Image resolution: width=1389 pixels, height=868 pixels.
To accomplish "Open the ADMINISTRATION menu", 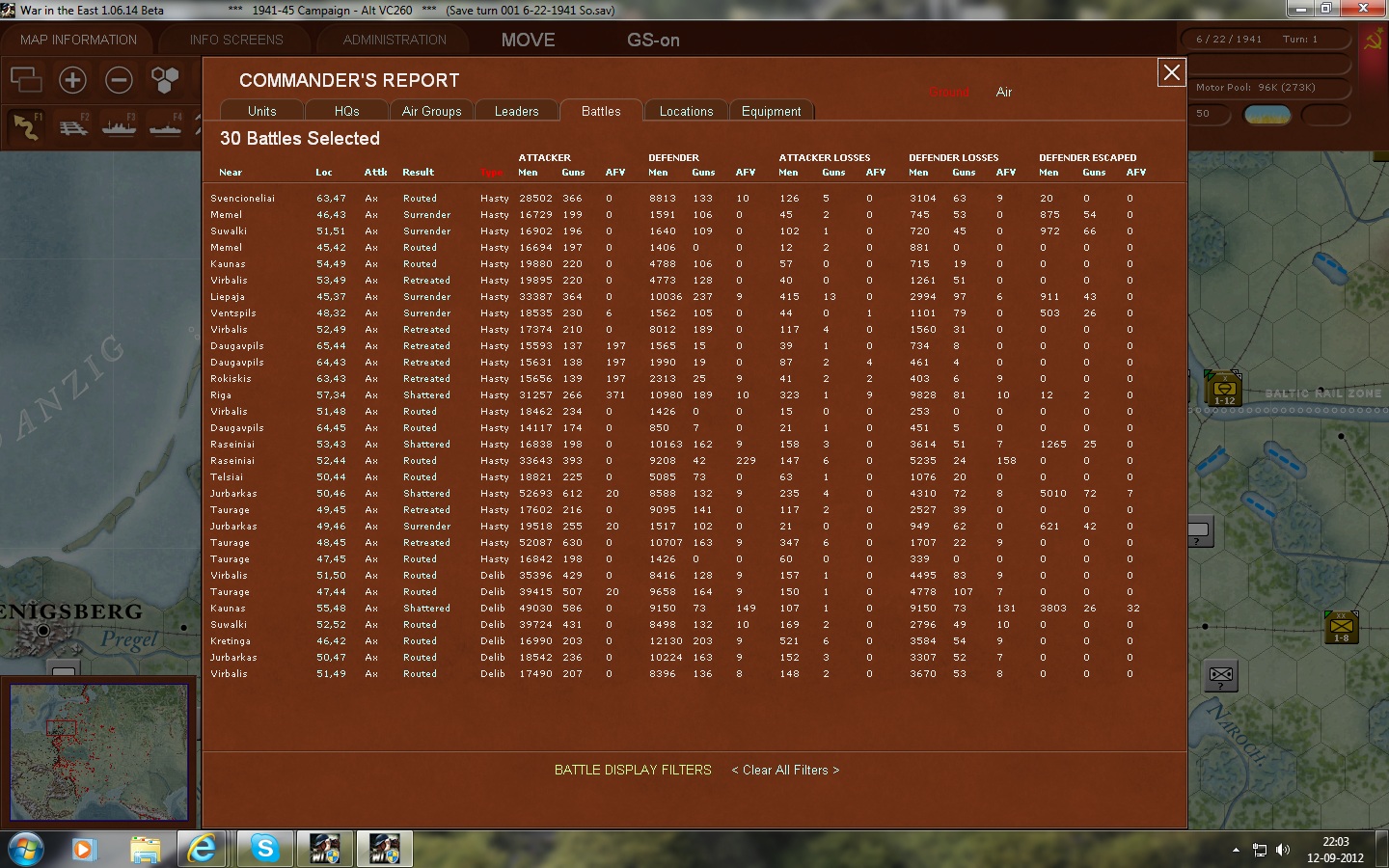I will pyautogui.click(x=395, y=40).
